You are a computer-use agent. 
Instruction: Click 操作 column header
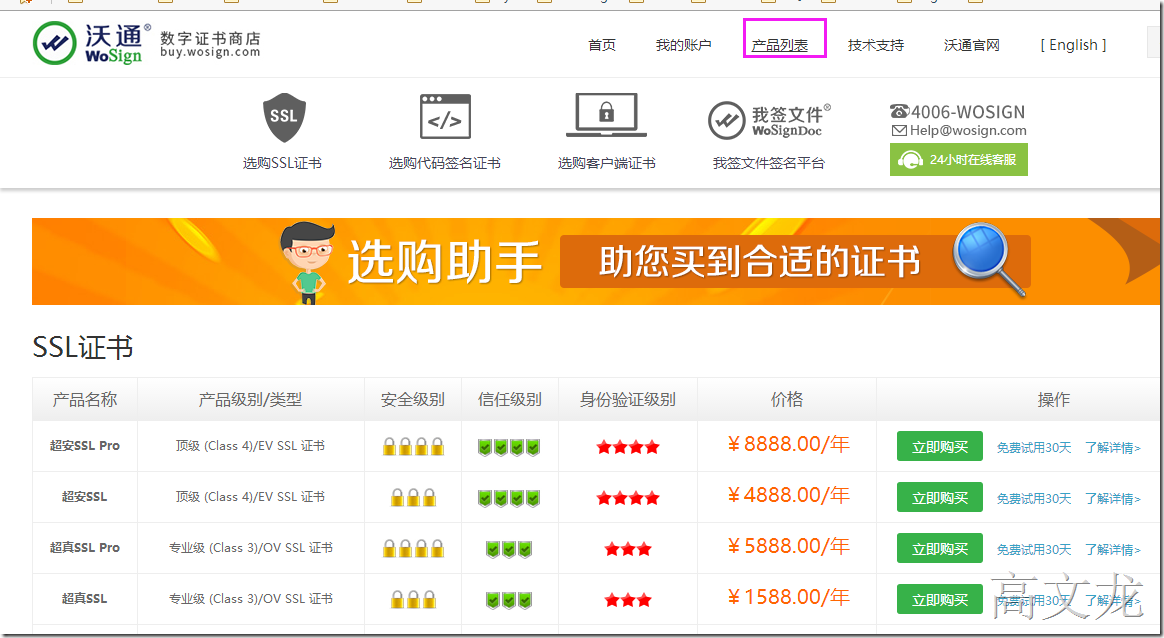click(1053, 400)
